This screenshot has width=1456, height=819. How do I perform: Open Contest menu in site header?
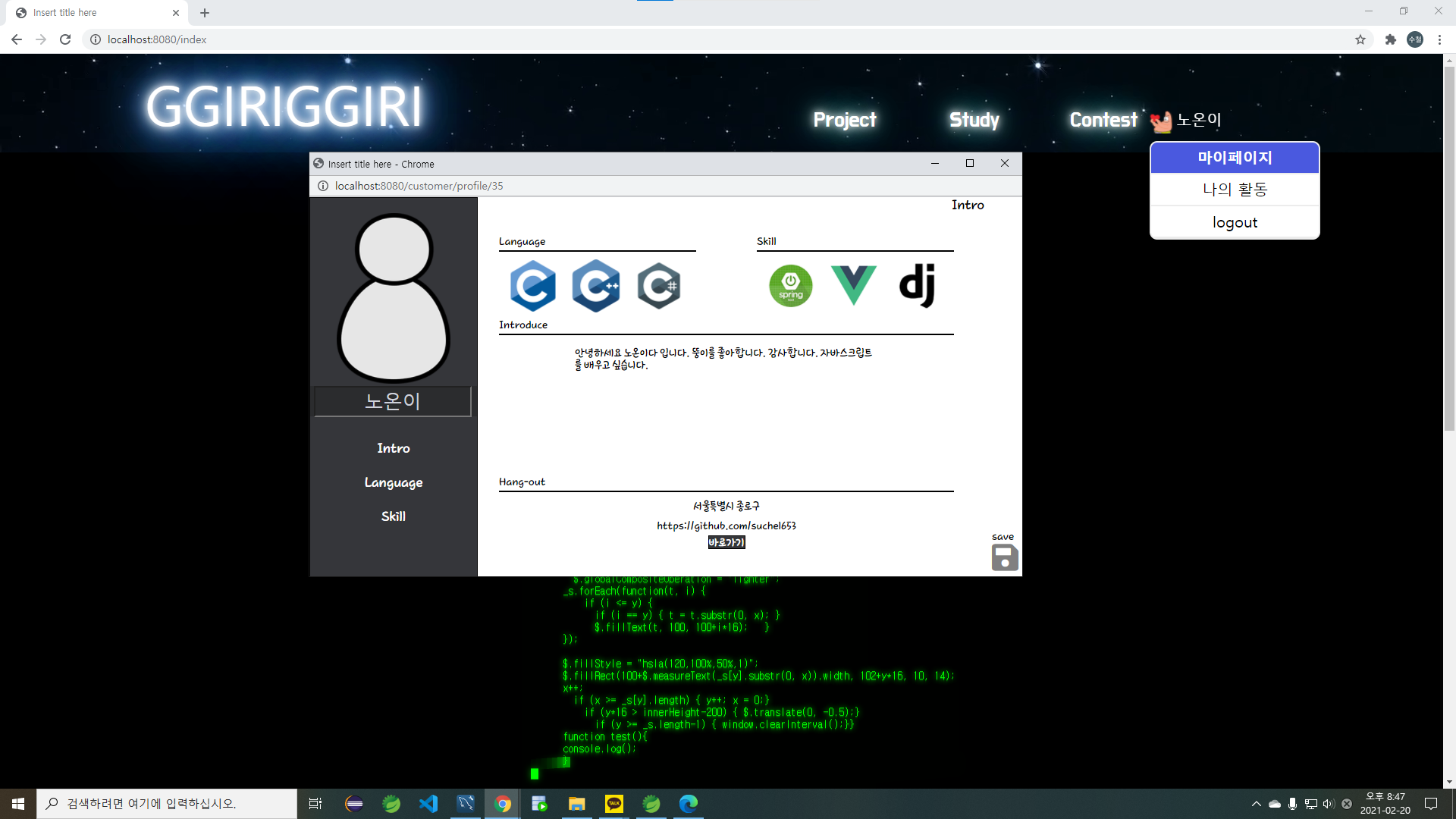pyautogui.click(x=1103, y=120)
